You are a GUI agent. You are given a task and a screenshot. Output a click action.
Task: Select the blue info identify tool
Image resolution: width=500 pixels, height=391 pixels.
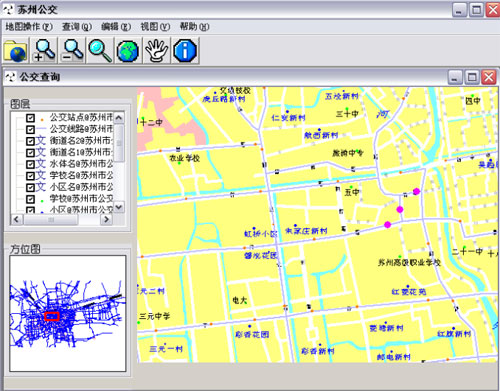[185, 51]
